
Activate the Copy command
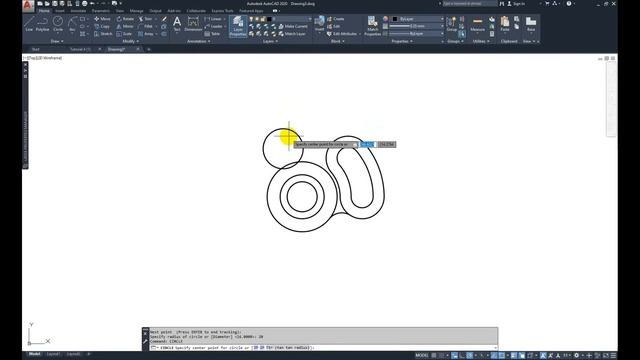[x=102, y=26]
